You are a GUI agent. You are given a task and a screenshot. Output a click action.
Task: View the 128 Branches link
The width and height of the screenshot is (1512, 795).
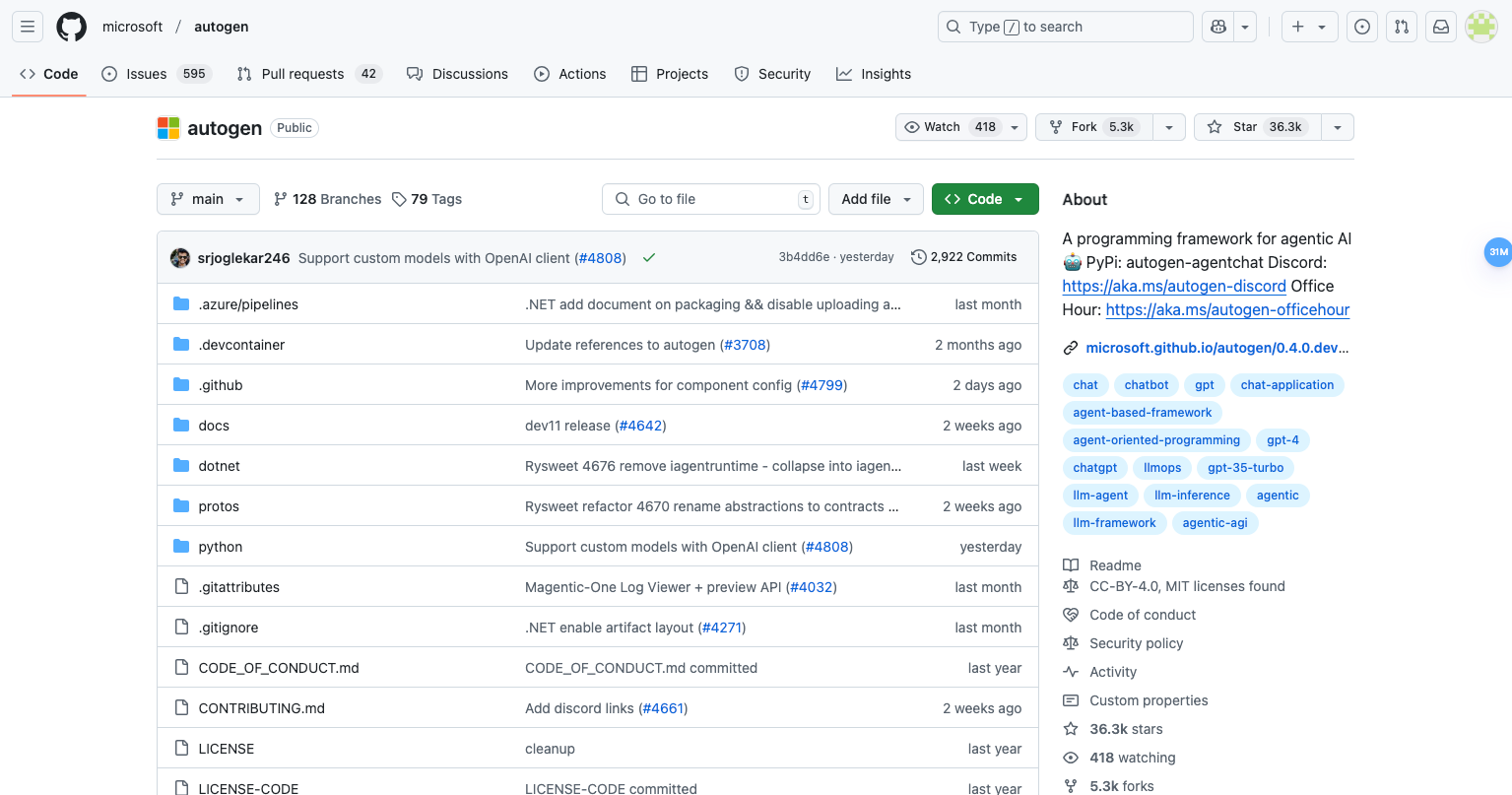(x=327, y=199)
